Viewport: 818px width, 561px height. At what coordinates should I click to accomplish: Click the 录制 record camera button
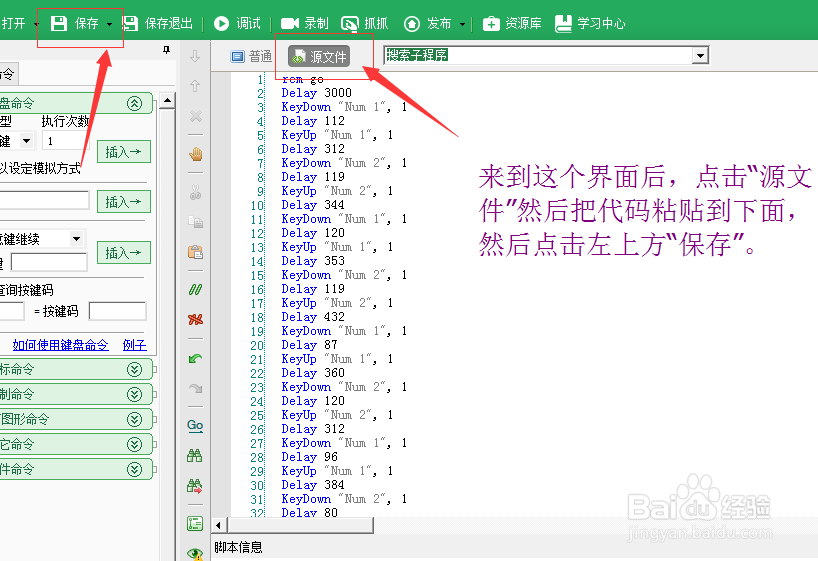click(x=305, y=23)
